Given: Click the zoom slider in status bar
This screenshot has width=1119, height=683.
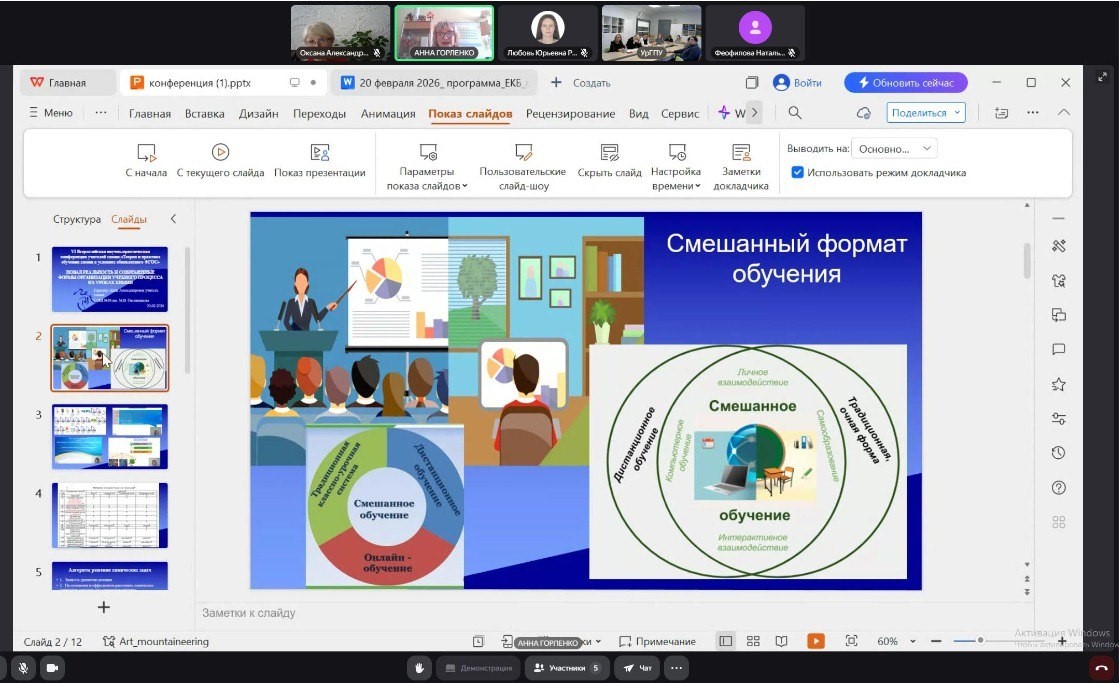Looking at the screenshot, I should click(980, 641).
